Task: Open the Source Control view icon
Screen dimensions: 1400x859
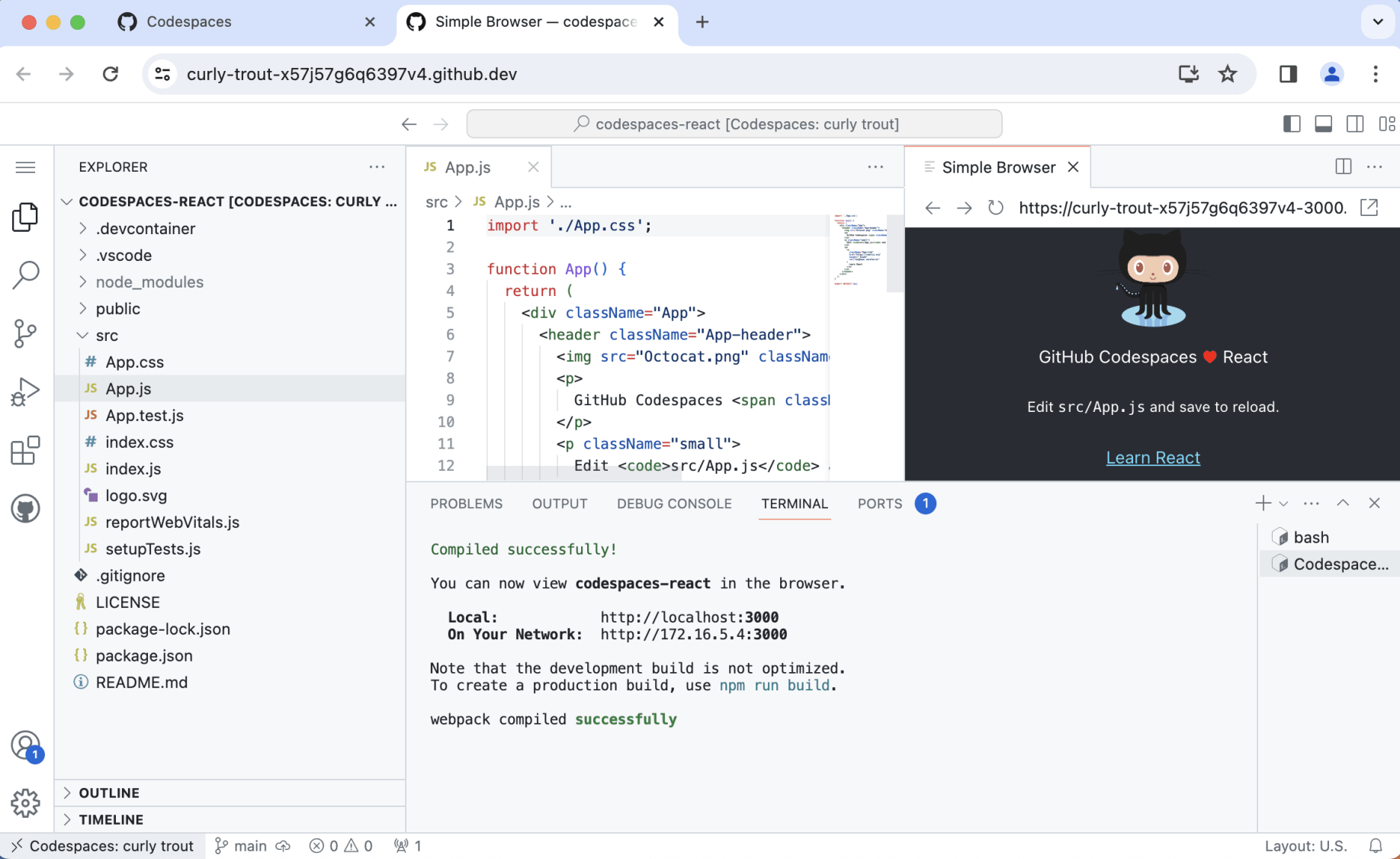Action: point(25,333)
